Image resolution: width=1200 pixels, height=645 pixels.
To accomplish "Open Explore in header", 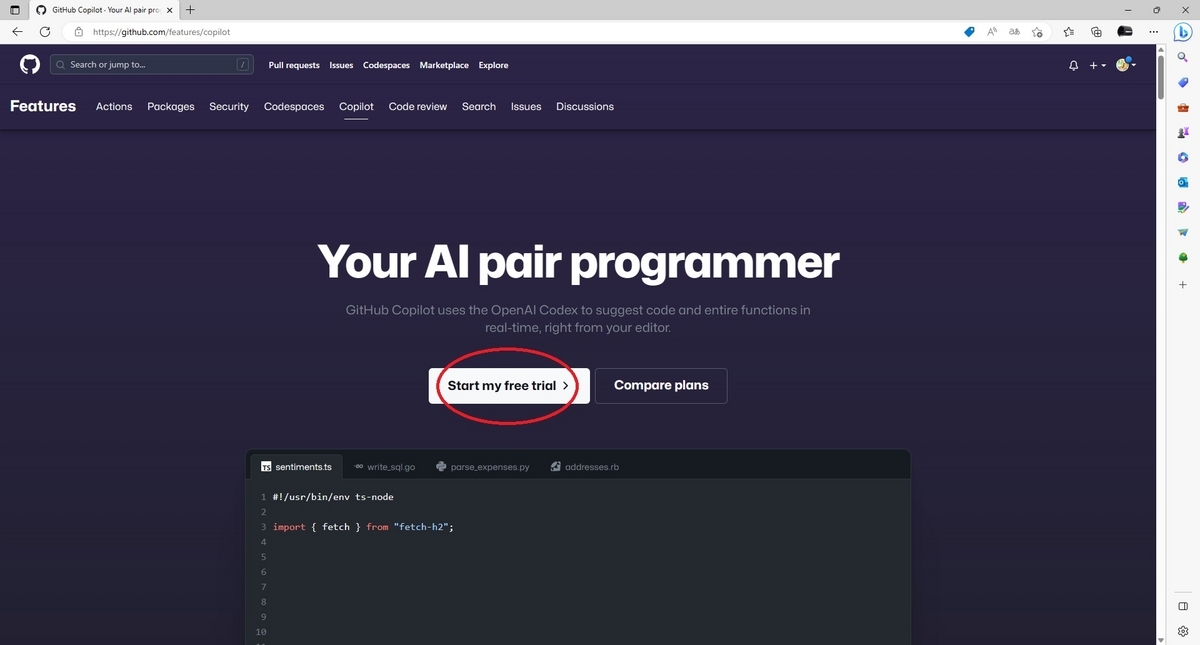I will [x=493, y=65].
